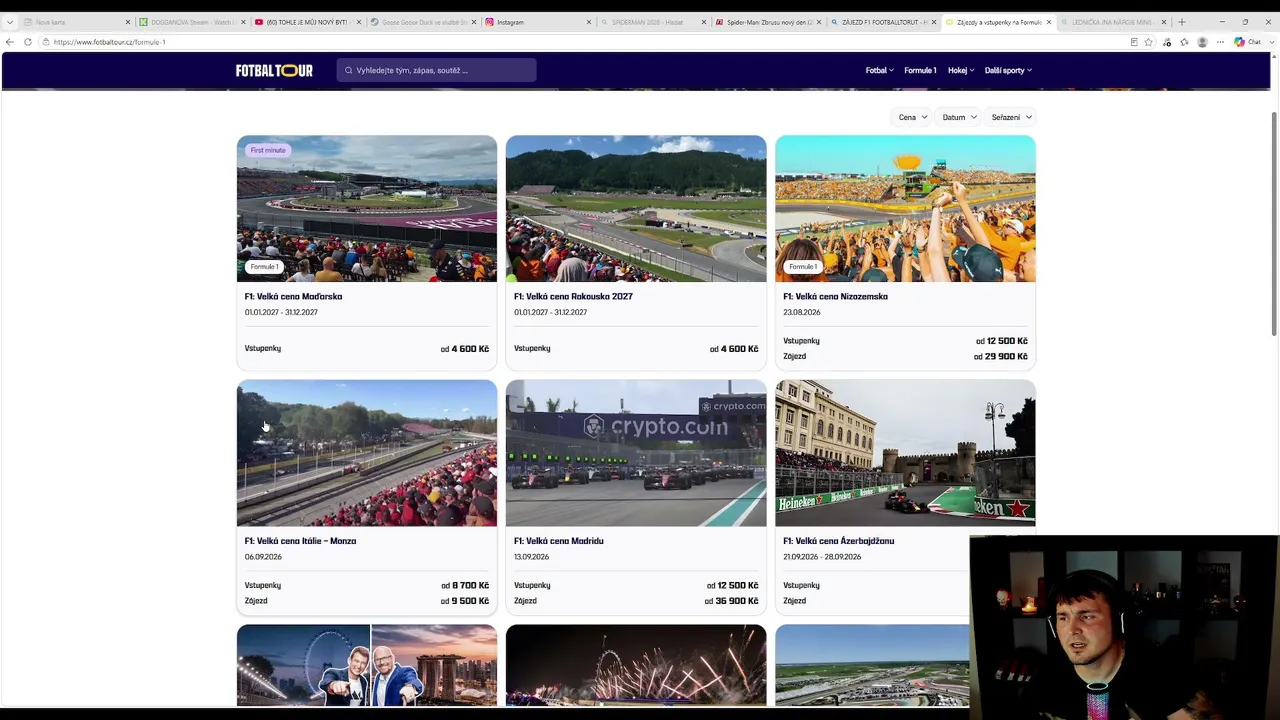The image size is (1280, 720).
Task: Click the Nizozemska Zájezd price od 29 900 Kč
Action: click(x=1000, y=356)
